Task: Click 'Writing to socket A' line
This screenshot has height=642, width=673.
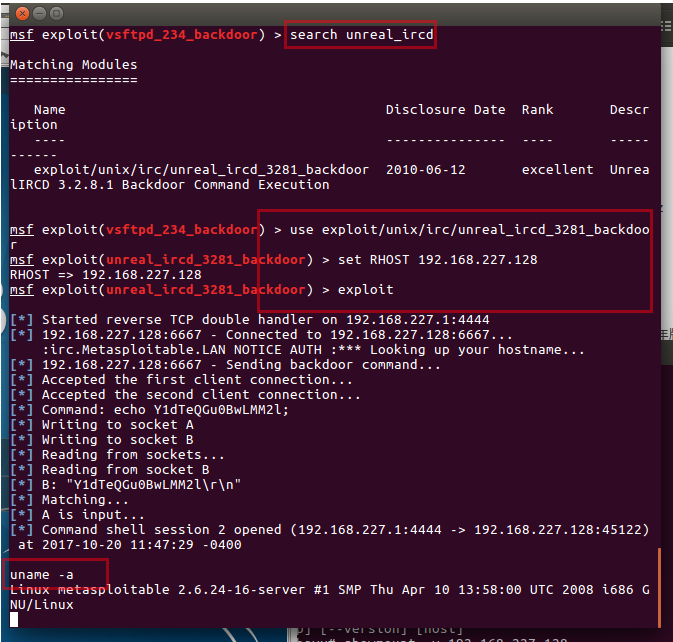Action: click(x=102, y=425)
